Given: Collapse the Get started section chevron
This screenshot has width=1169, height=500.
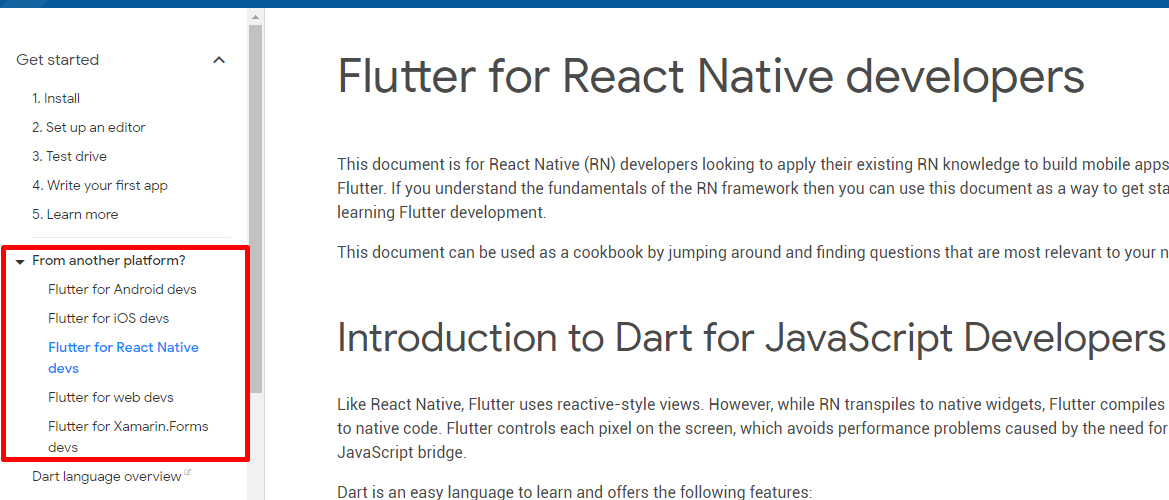Looking at the screenshot, I should pos(218,60).
